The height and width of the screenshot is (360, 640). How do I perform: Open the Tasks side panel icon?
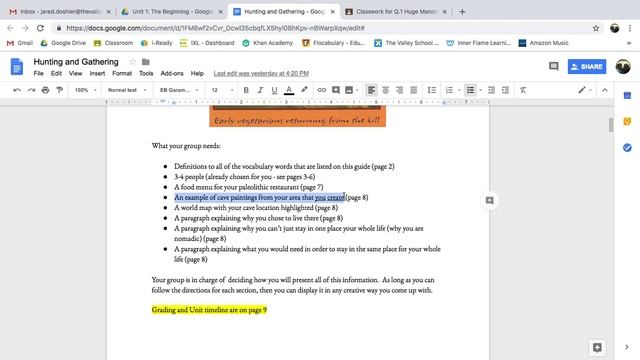tap(627, 147)
